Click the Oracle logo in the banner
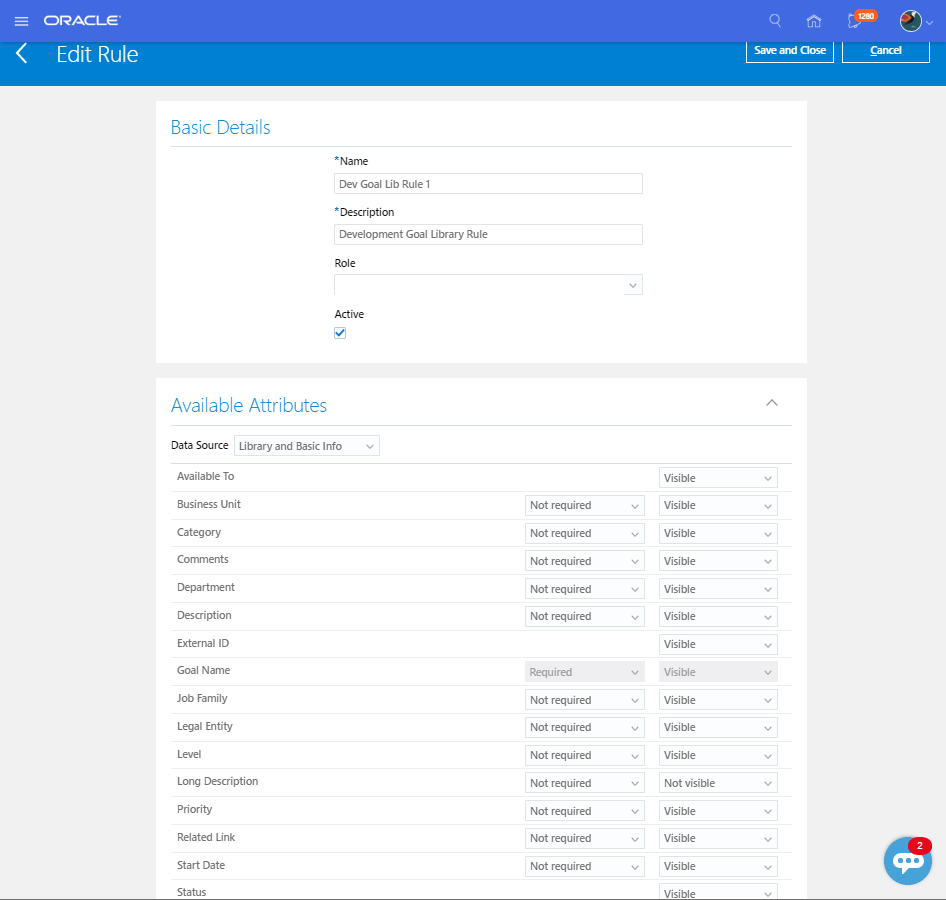 pos(82,19)
